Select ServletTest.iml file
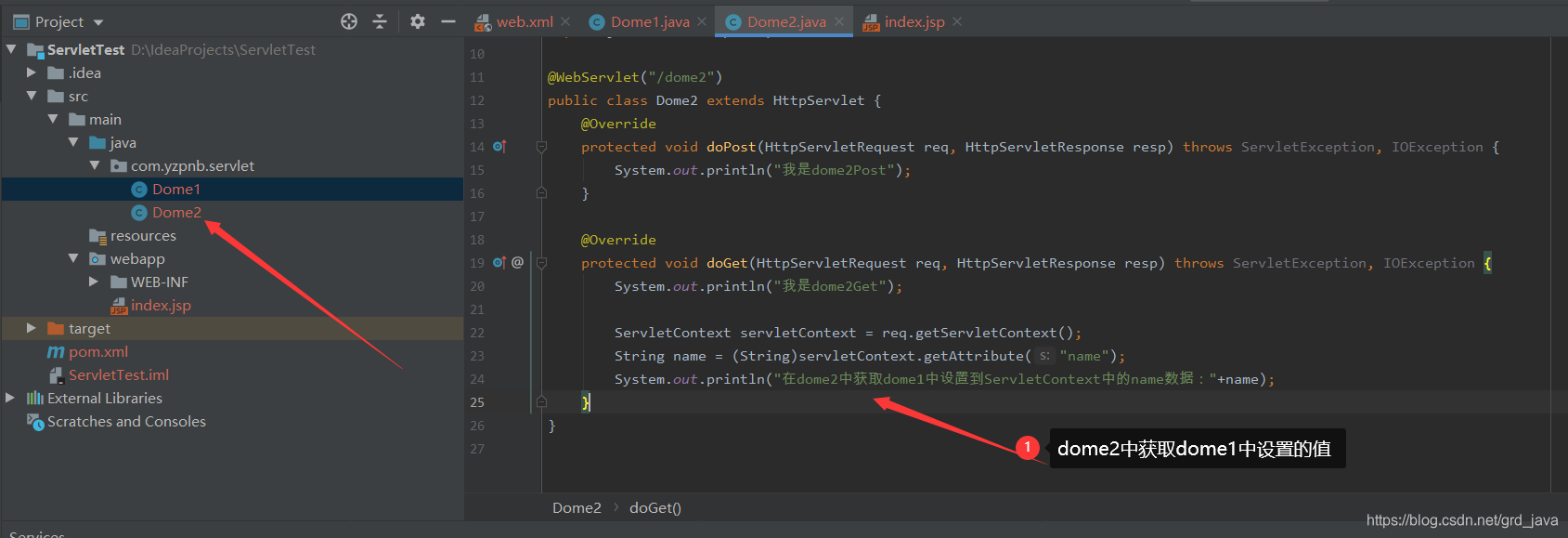Image resolution: width=1568 pixels, height=538 pixels. coord(119,374)
